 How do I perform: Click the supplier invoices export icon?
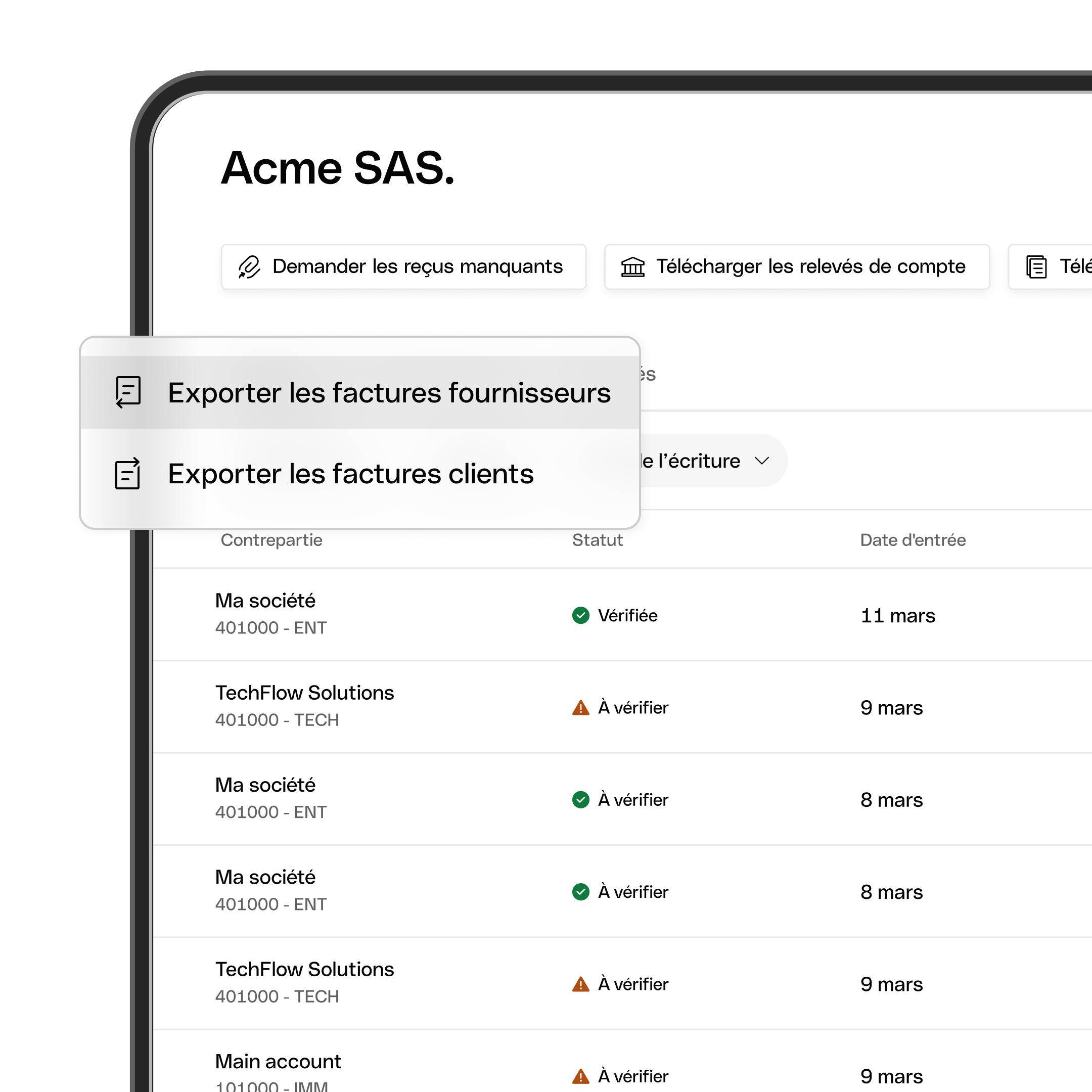[x=128, y=392]
